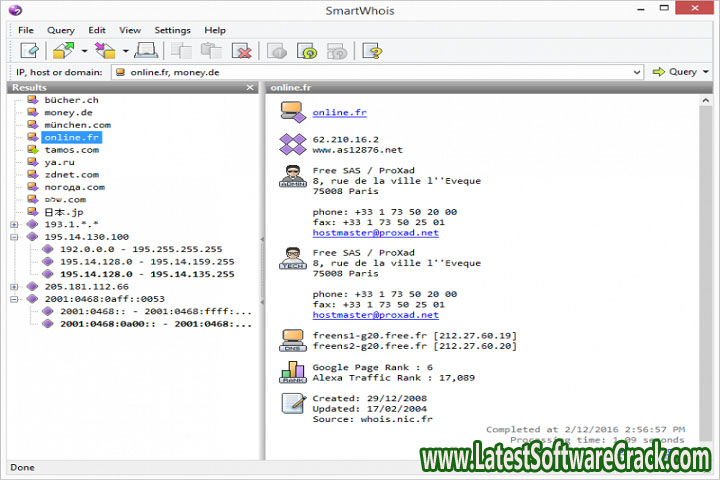
Task: Click the Paste toolbar icon
Action: 211,51
